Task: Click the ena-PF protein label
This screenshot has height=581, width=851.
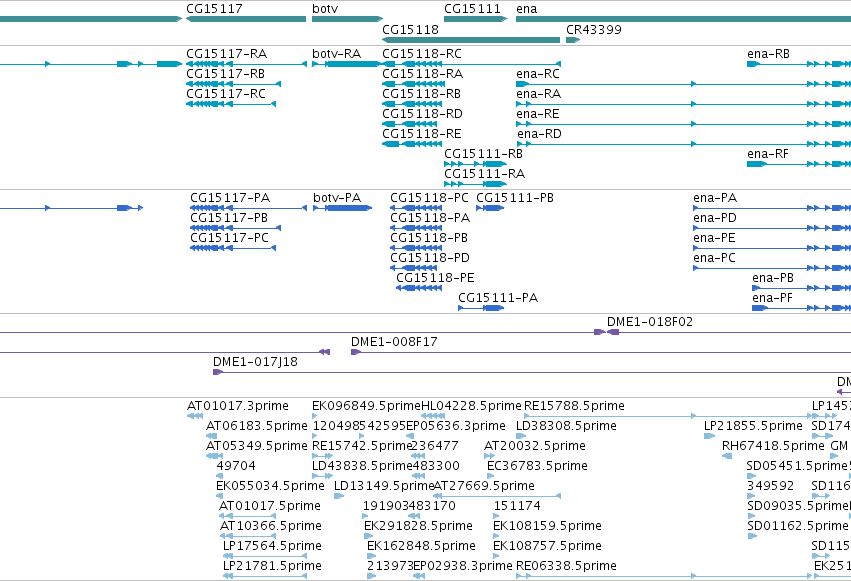Action: (x=772, y=298)
